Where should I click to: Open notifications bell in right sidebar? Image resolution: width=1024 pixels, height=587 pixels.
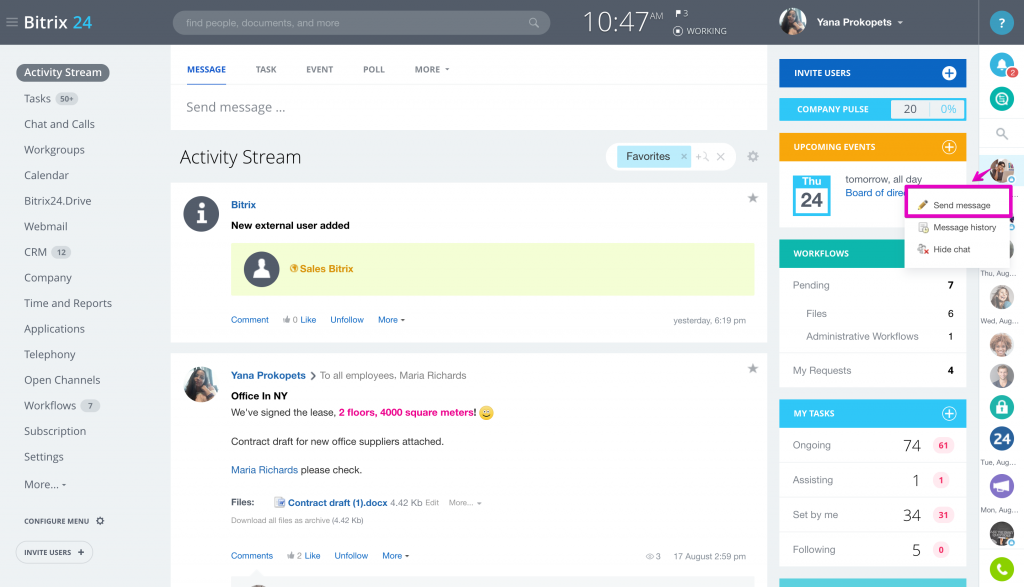coord(1001,65)
